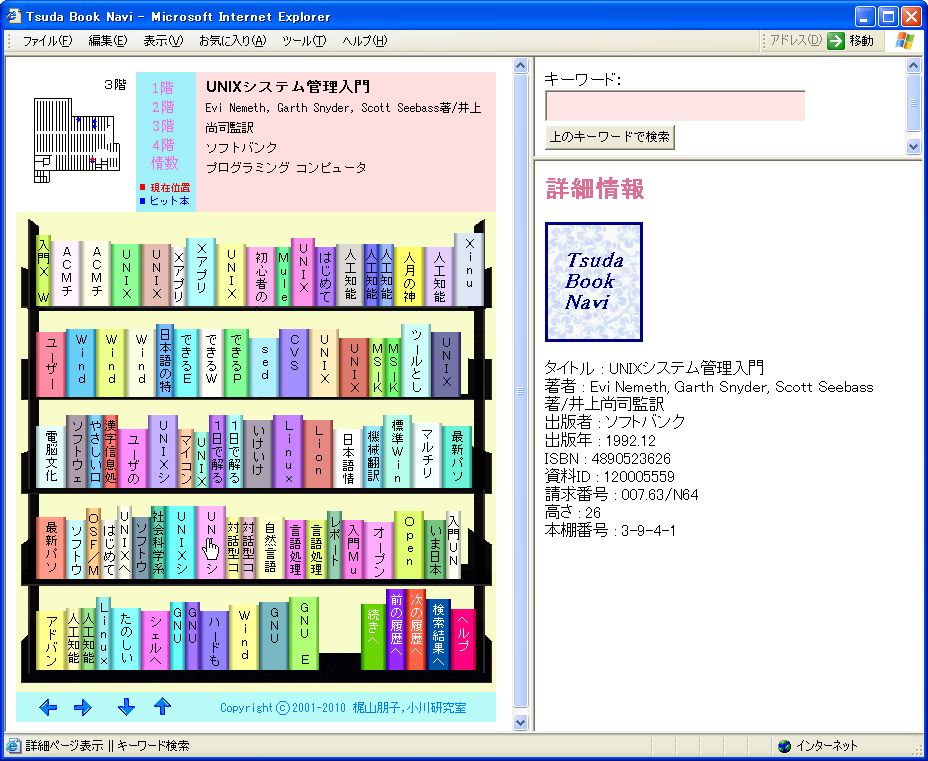Screen dimensions: 928x761
Task: Click the pink ヘルプ book spine
Action: [463, 639]
